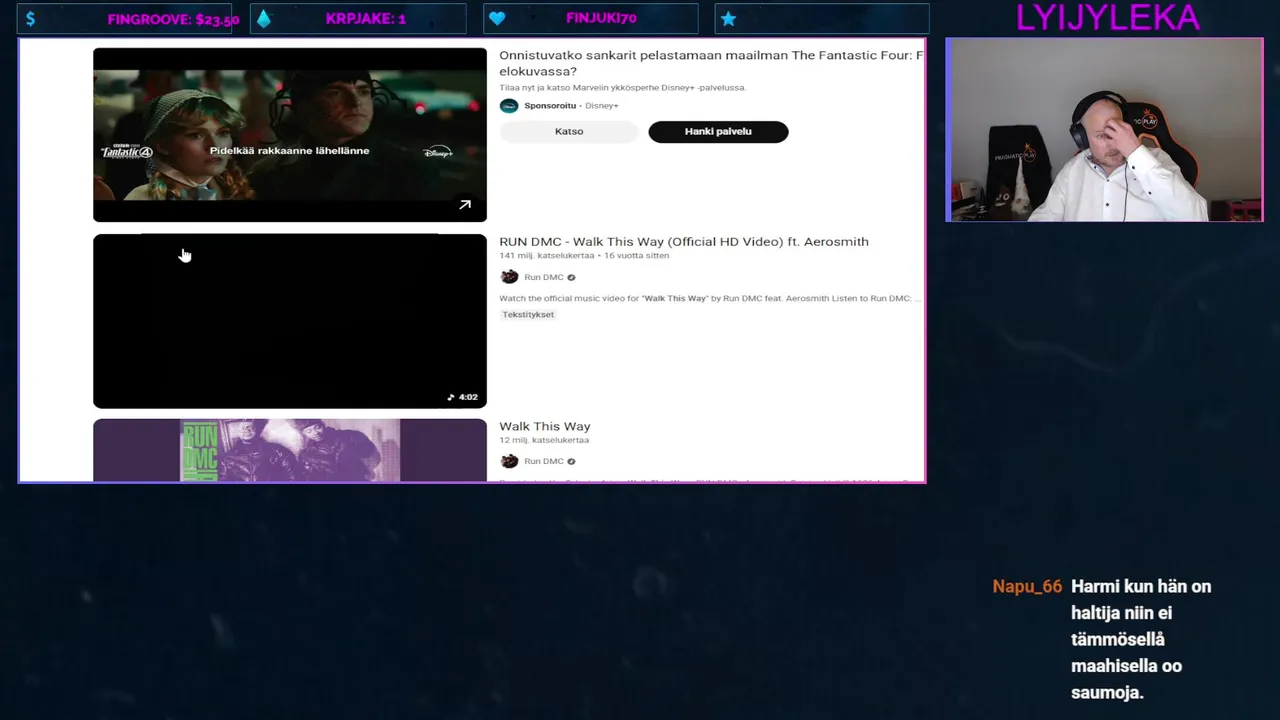Click the Fantastic Four ad thumbnail
Screen dimensions: 1280x720
pos(290,135)
